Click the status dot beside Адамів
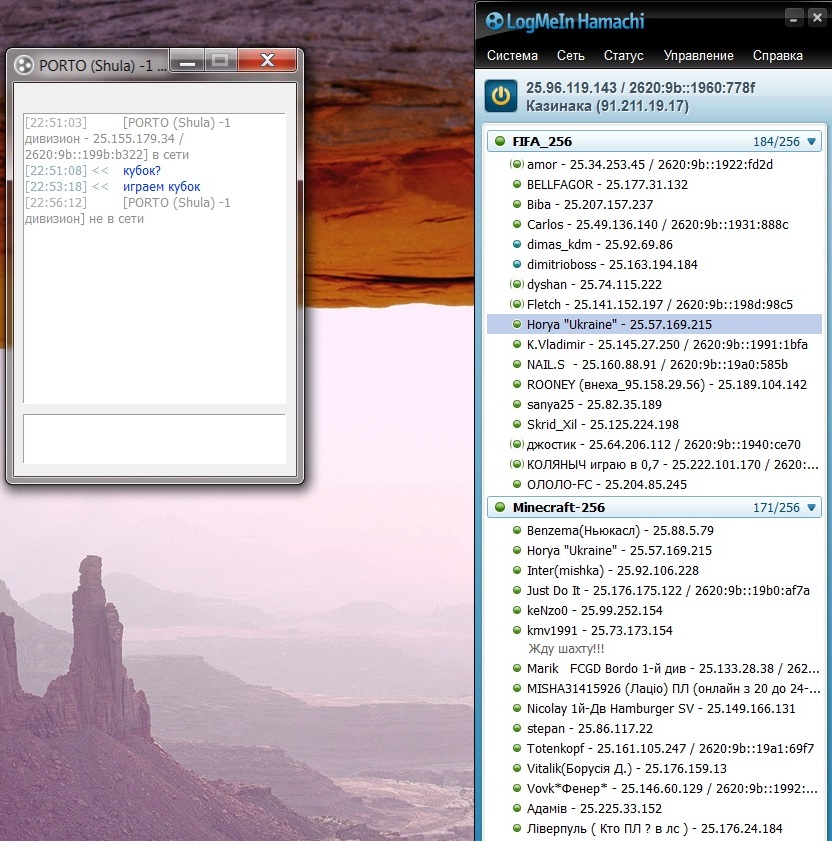This screenshot has width=832, height=841. coord(517,808)
